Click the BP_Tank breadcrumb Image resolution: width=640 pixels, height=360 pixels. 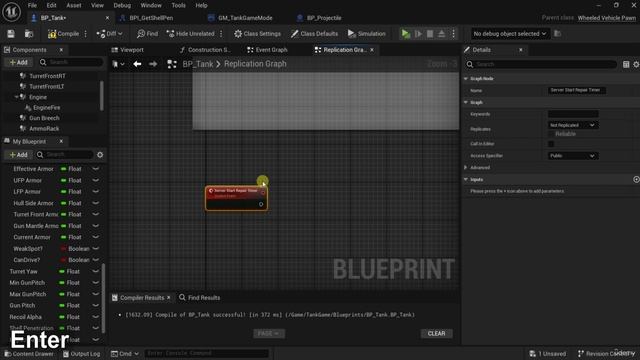click(x=198, y=64)
